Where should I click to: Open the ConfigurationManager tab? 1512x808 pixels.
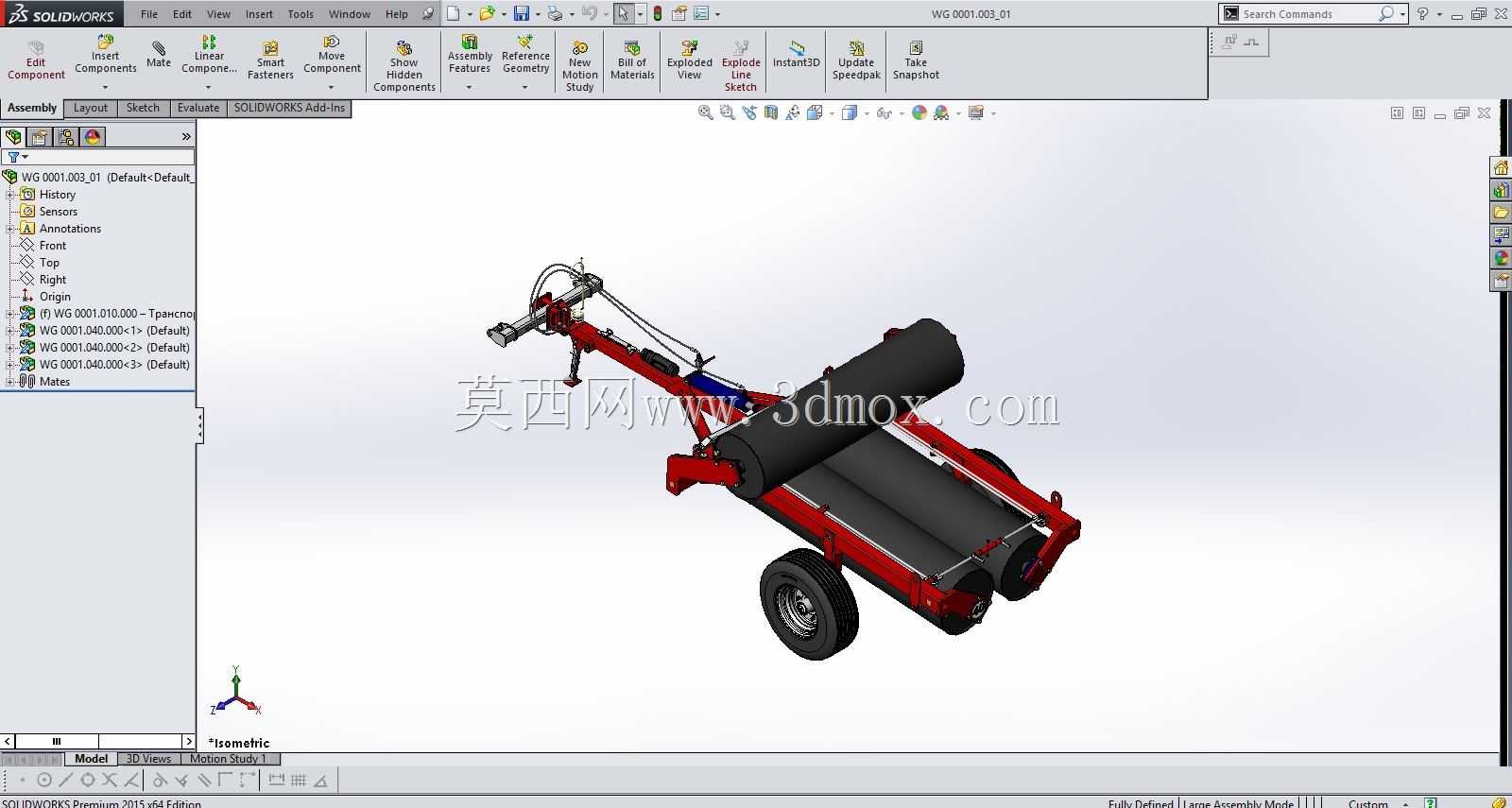(x=66, y=137)
